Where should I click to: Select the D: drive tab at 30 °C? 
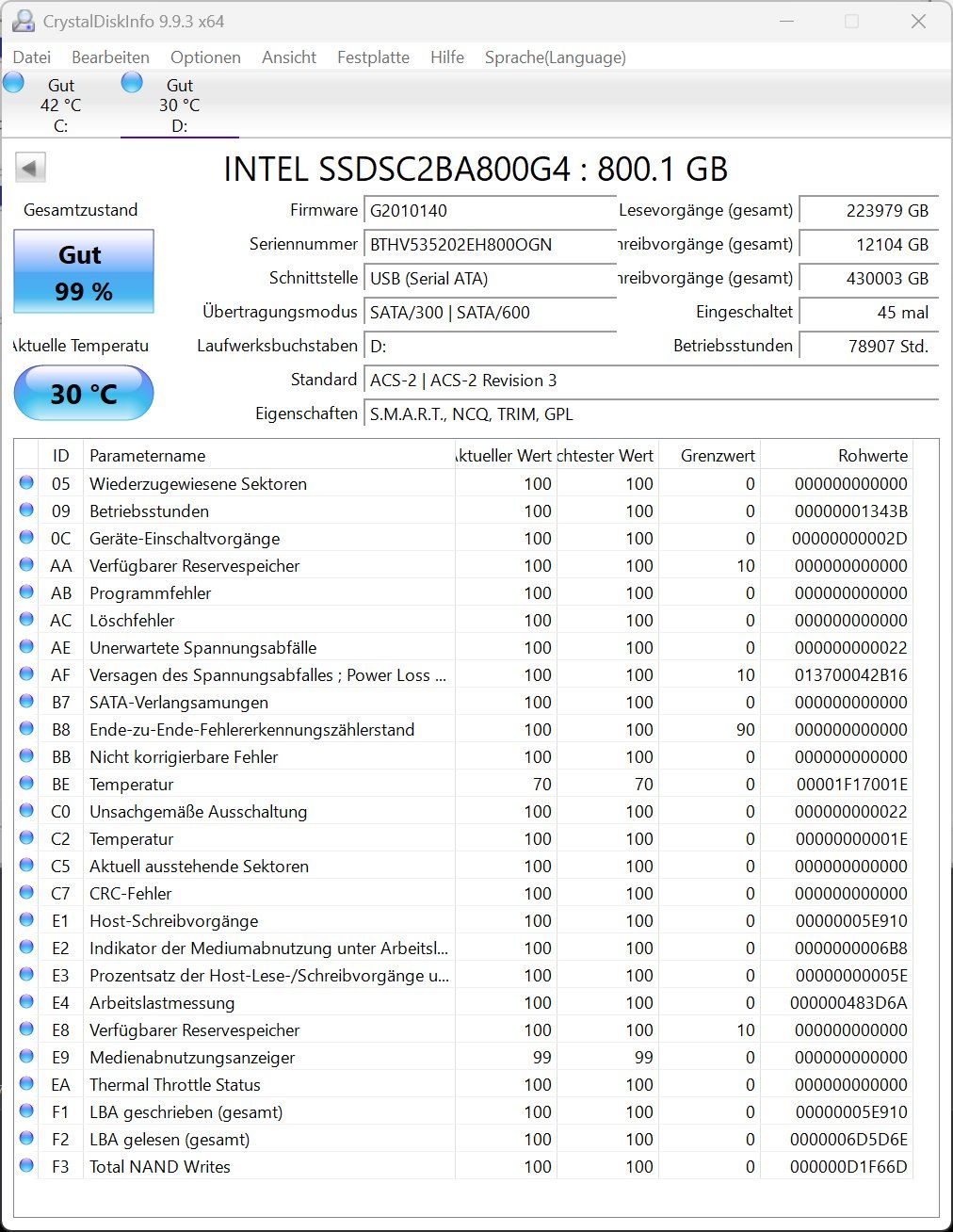point(179,105)
